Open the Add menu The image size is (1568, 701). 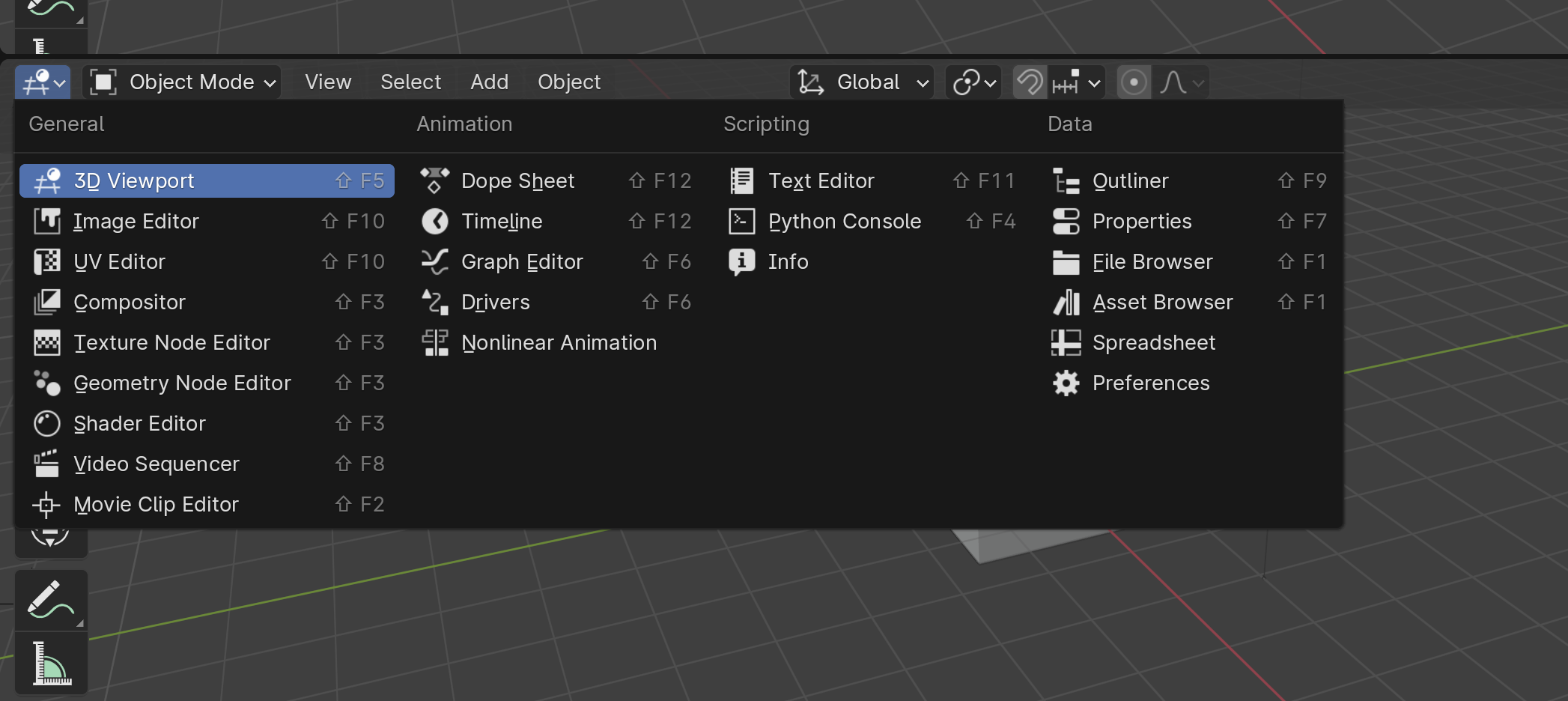click(490, 82)
